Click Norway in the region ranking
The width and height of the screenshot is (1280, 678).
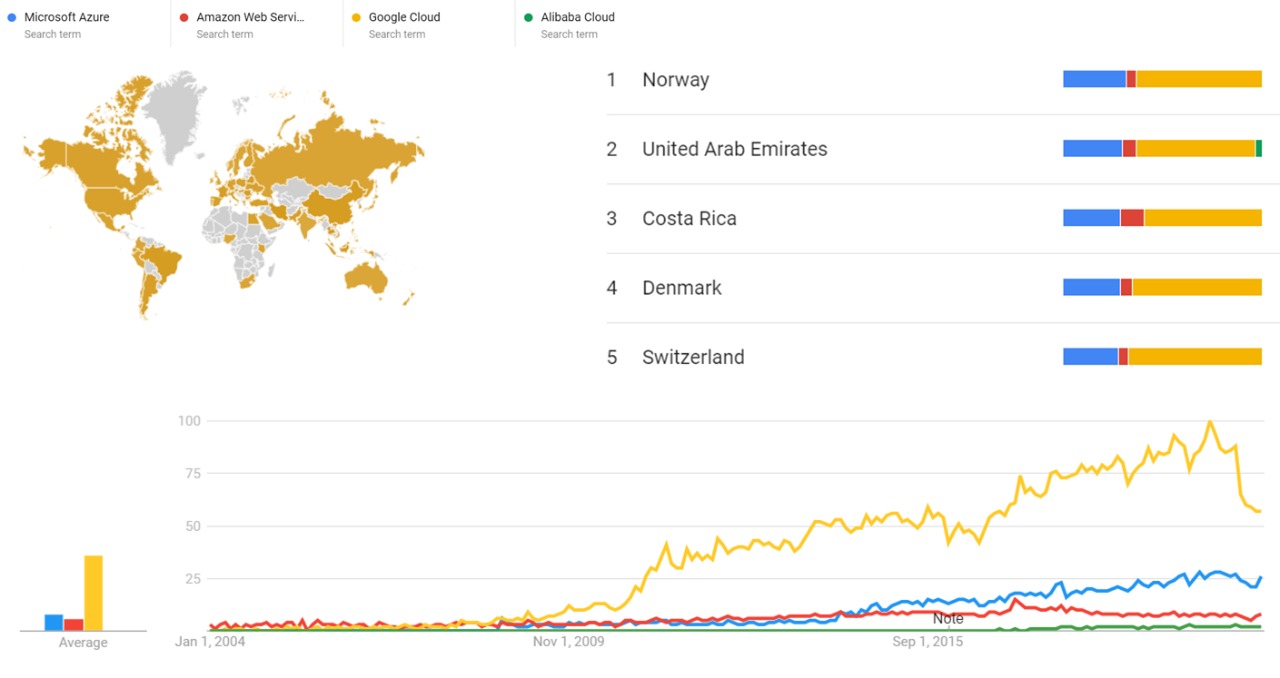tap(675, 80)
